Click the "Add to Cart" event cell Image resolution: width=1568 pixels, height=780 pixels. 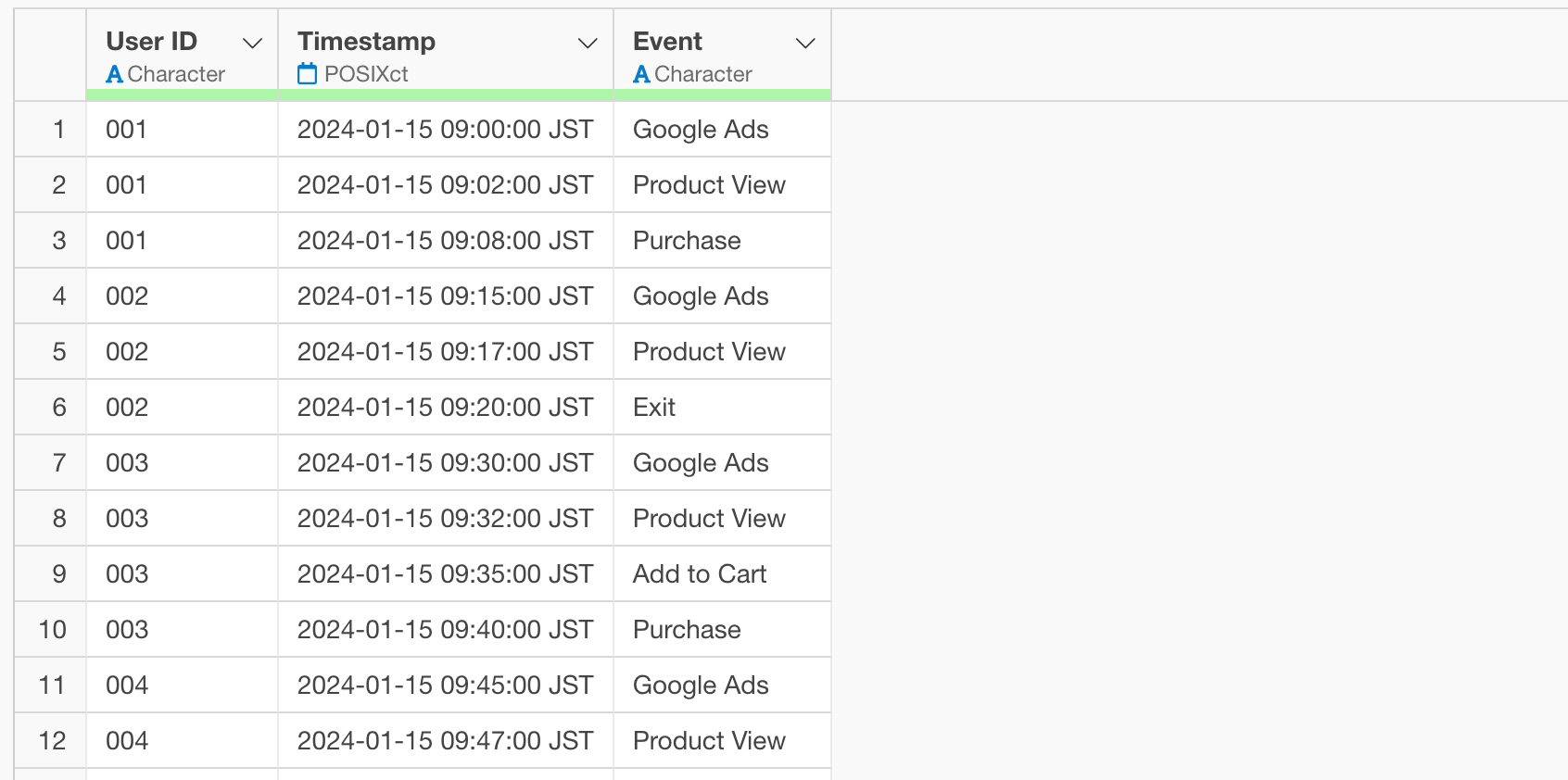click(700, 574)
